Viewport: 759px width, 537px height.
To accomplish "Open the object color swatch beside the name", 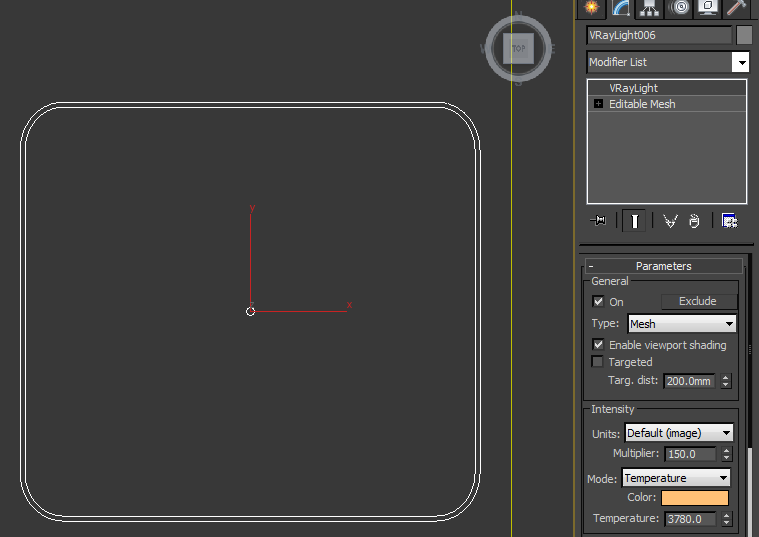I will point(744,35).
